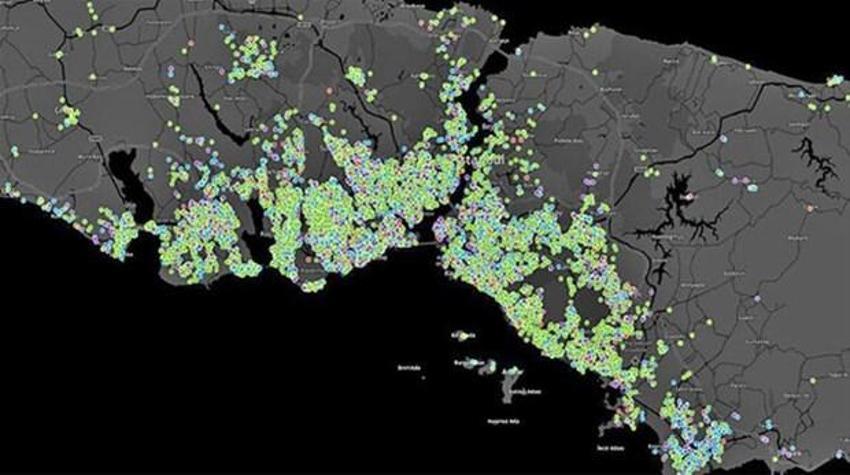Click the Hayırsız Ada label in the sea
Screen dimensions: 850x475
[x=504, y=421]
